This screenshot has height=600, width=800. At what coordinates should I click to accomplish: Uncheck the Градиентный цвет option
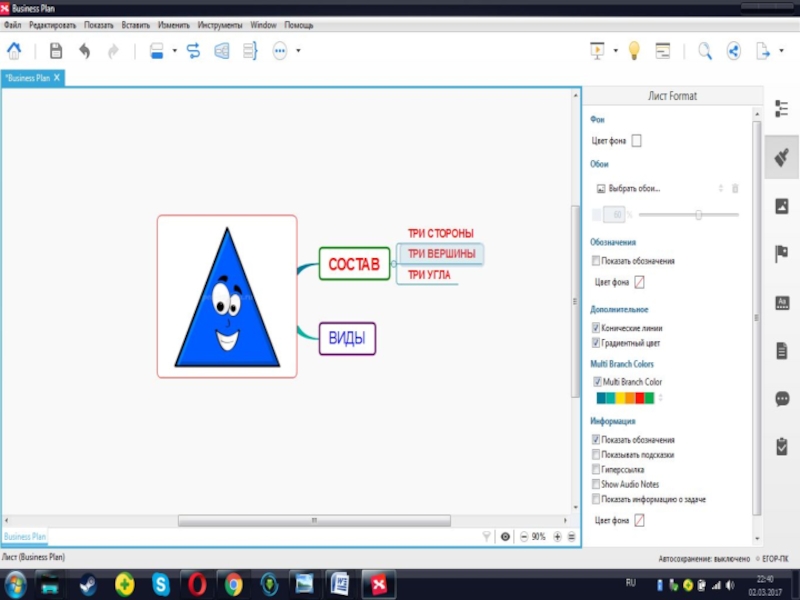tap(596, 343)
